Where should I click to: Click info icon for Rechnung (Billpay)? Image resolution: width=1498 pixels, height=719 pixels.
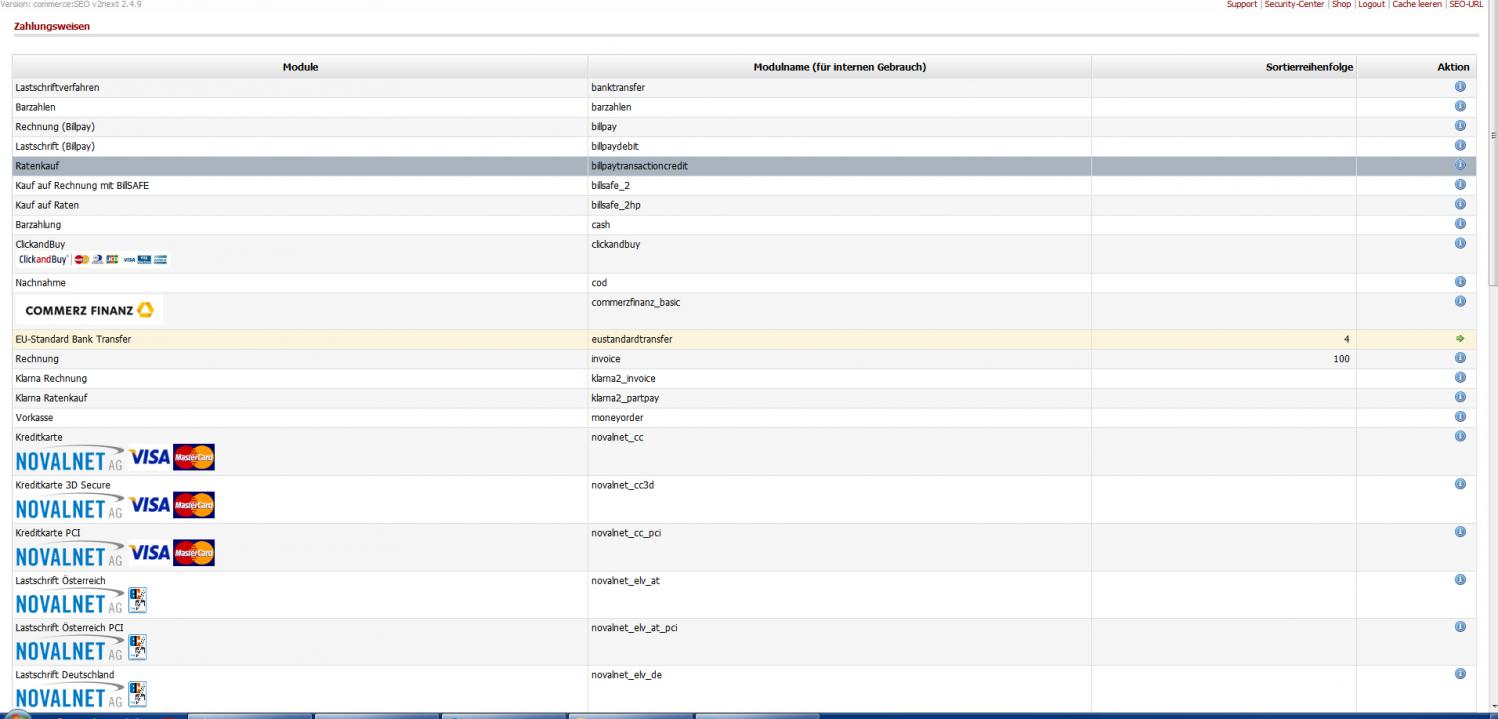pos(1459,126)
